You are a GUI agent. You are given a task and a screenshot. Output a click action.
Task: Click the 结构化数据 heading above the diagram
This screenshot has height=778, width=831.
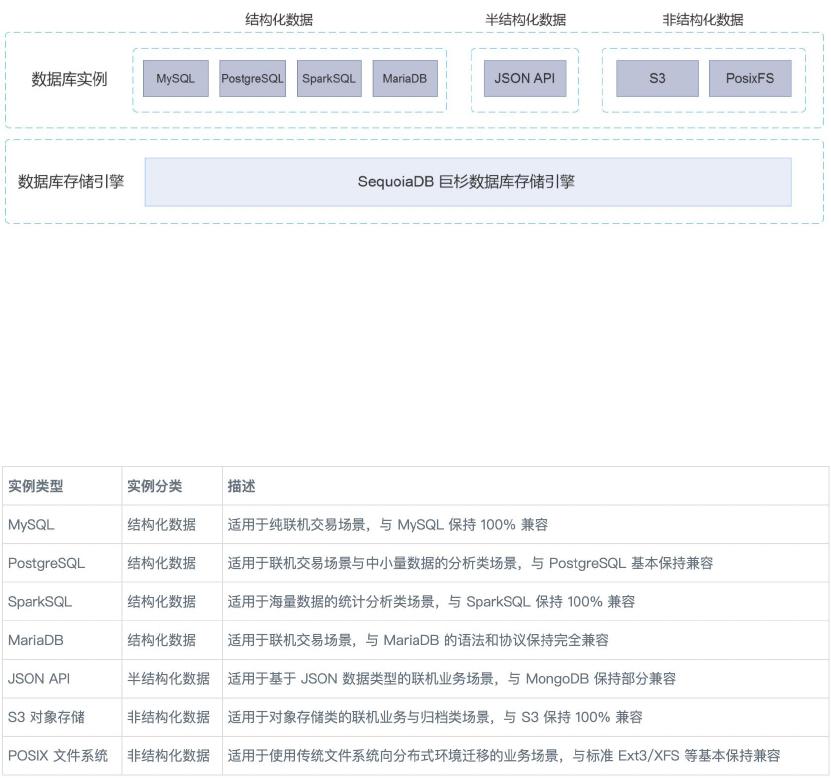click(x=279, y=20)
